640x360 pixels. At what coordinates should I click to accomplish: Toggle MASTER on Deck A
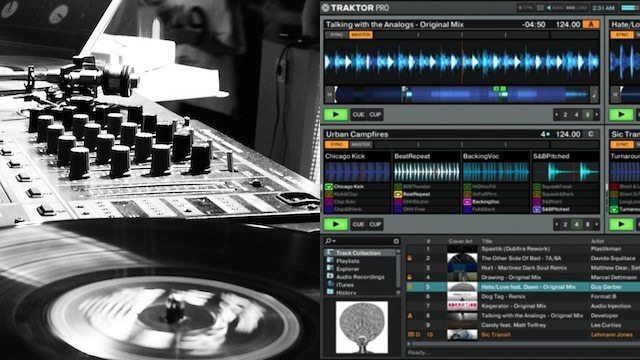coord(361,35)
